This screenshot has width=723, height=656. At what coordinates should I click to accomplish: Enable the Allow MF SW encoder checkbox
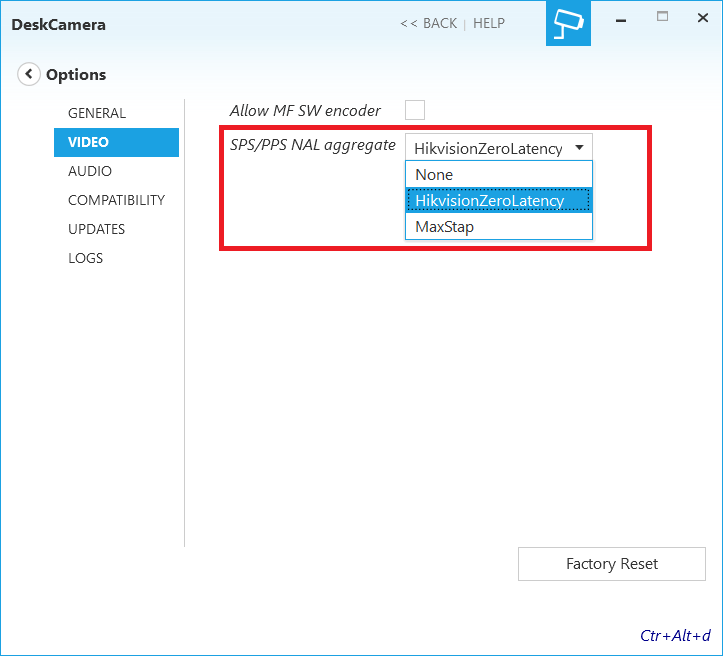[x=415, y=110]
